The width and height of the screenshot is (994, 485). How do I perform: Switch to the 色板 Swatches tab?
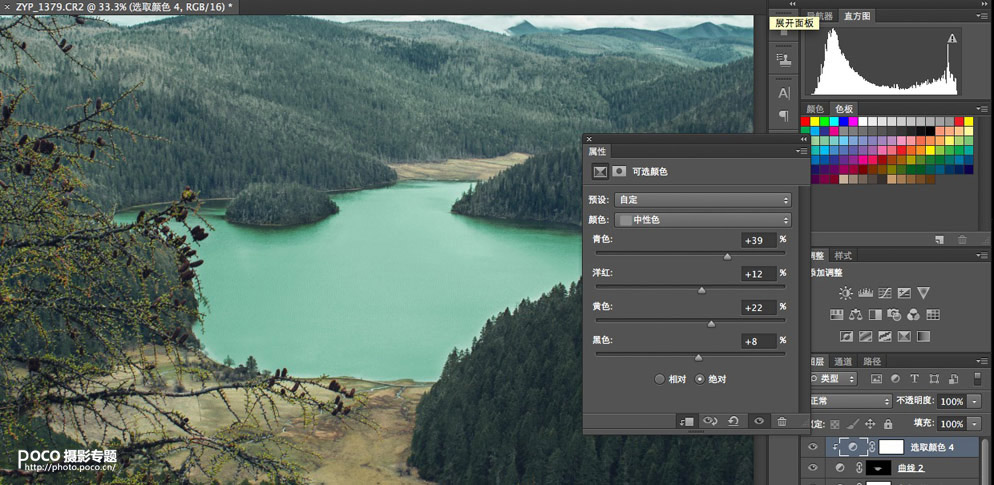click(844, 109)
